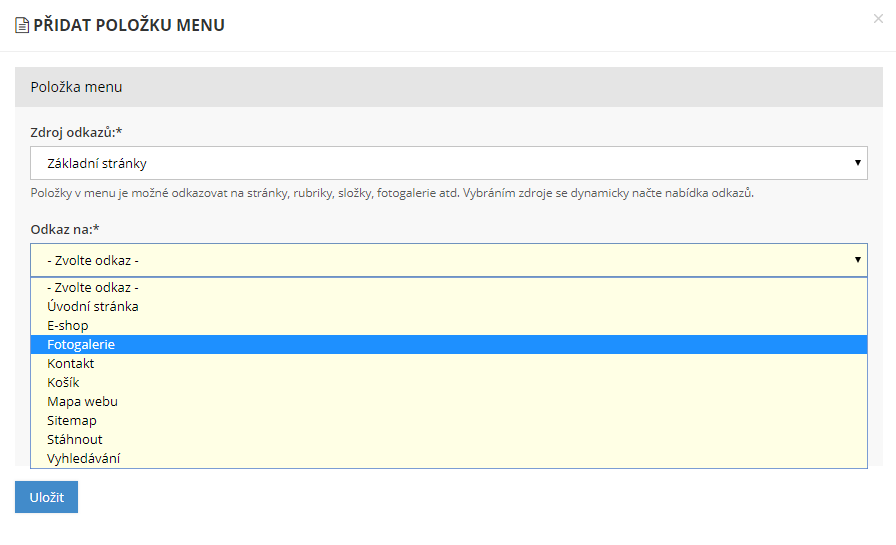
Task: Select Sitemap from the dropdown list
Action: pos(72,420)
